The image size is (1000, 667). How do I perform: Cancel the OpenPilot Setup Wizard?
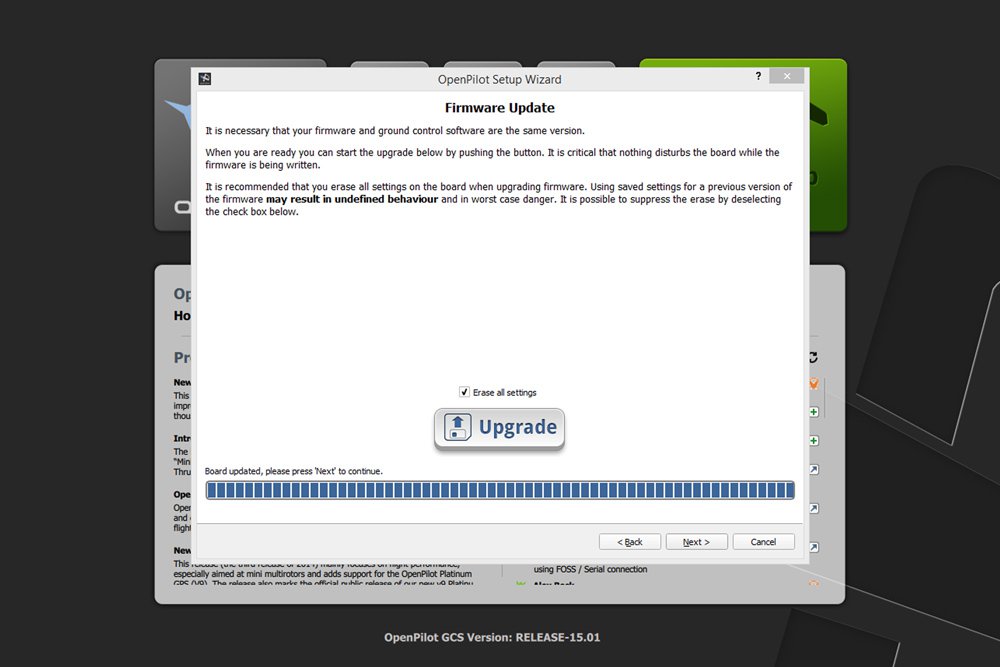pos(763,541)
